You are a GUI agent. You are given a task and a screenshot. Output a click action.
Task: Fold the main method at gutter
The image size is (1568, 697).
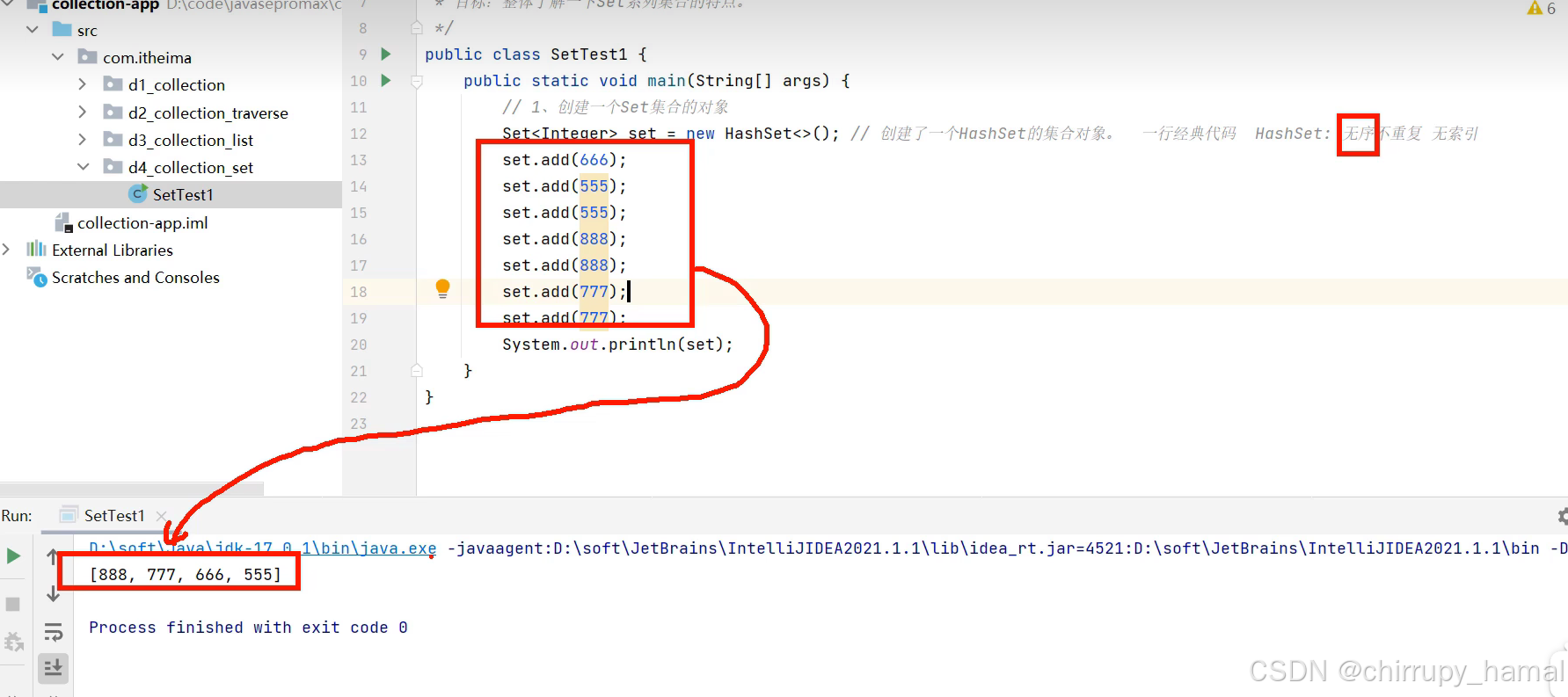[417, 81]
